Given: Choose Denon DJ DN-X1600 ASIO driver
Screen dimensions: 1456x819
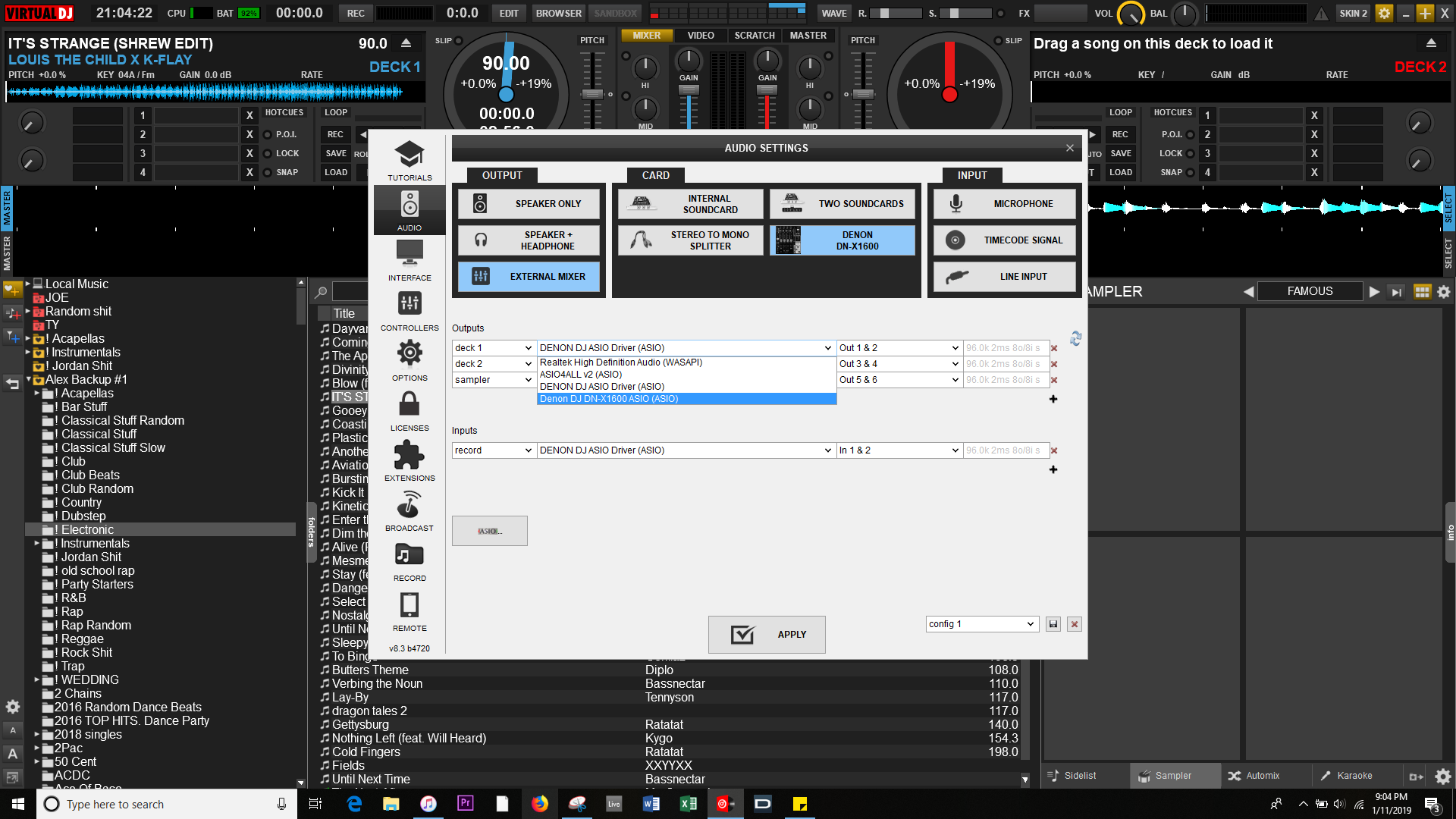Looking at the screenshot, I should point(686,399).
